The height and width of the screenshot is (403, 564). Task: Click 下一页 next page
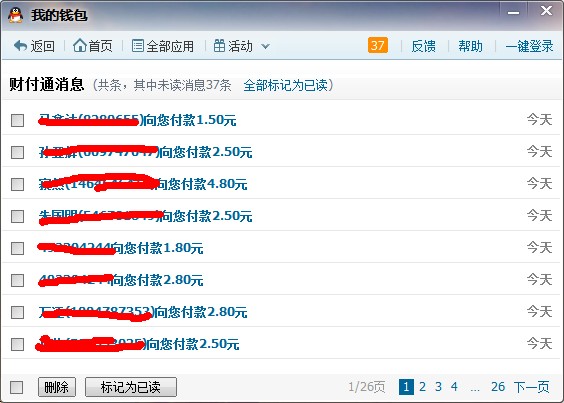coord(532,387)
